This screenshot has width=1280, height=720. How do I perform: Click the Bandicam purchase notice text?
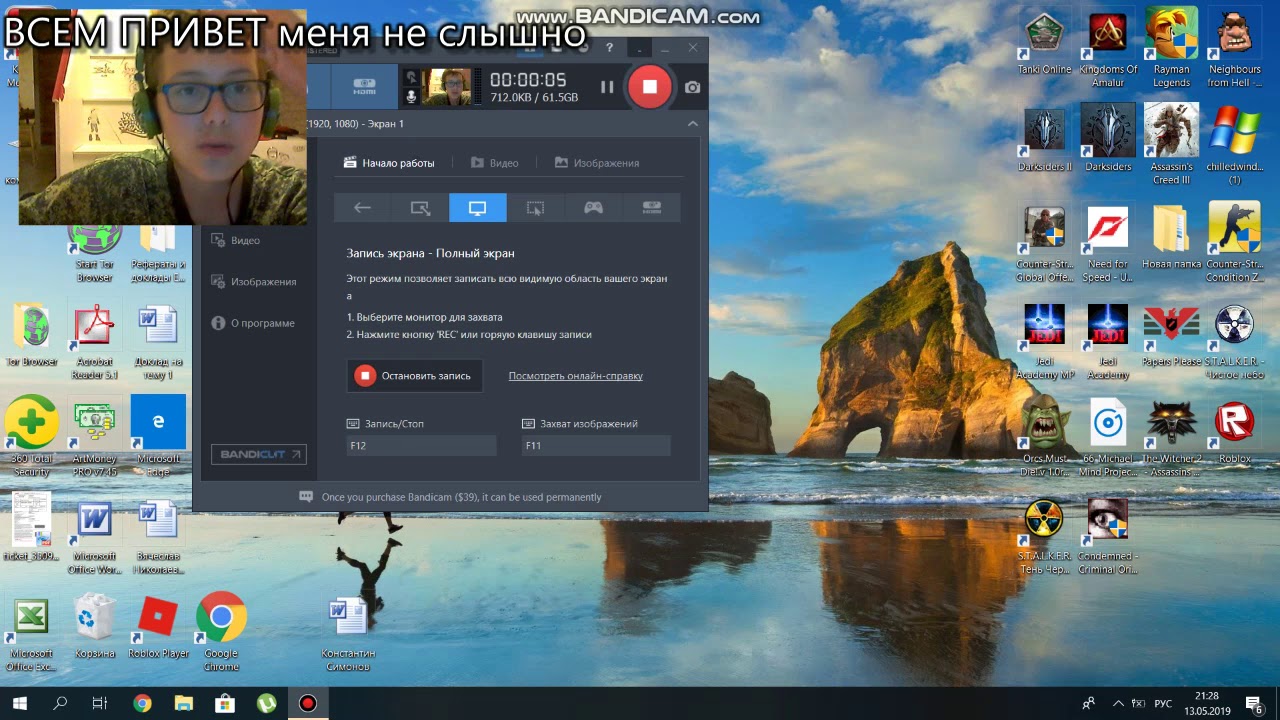tap(461, 497)
